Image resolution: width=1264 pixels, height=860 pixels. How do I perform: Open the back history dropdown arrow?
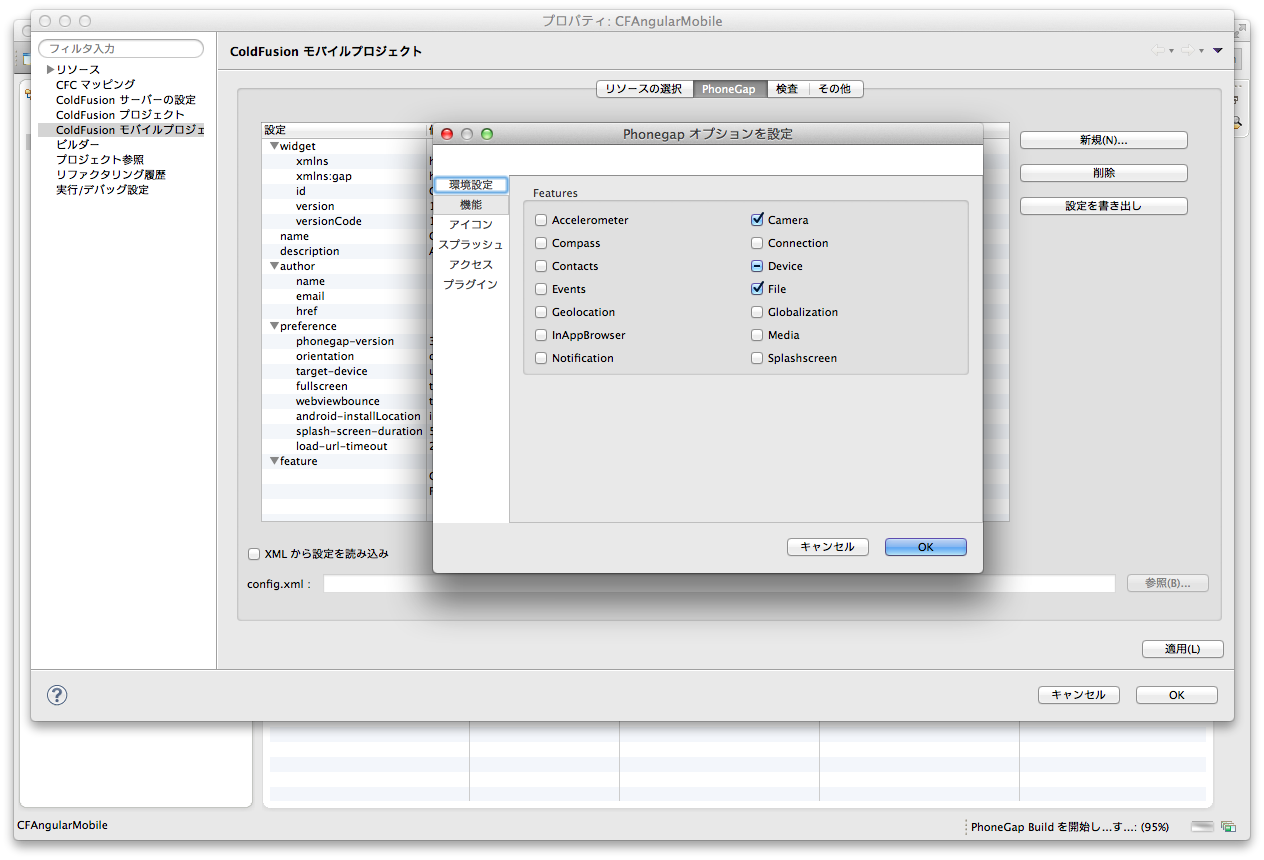point(1171,52)
